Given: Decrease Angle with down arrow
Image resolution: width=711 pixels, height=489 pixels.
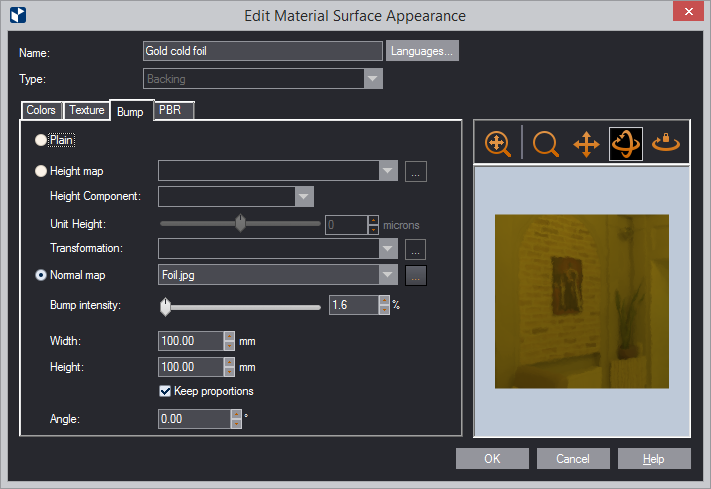Looking at the screenshot, I should 236,424.
